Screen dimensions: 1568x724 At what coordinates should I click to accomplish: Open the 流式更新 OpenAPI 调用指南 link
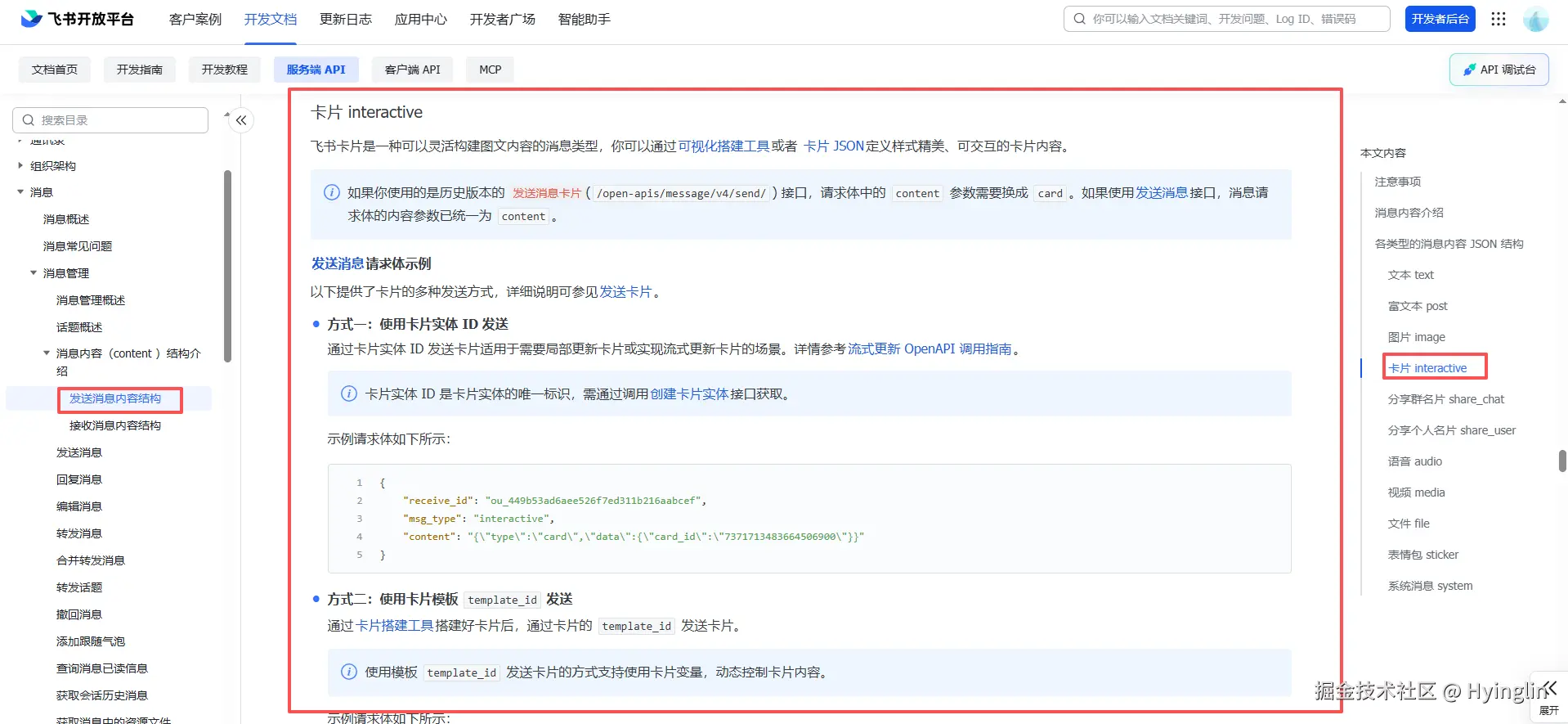pos(930,349)
